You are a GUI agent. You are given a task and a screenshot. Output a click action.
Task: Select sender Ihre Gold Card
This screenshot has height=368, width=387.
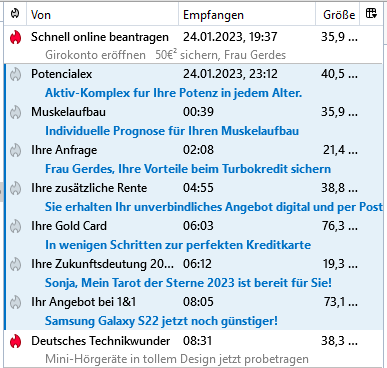point(69,226)
